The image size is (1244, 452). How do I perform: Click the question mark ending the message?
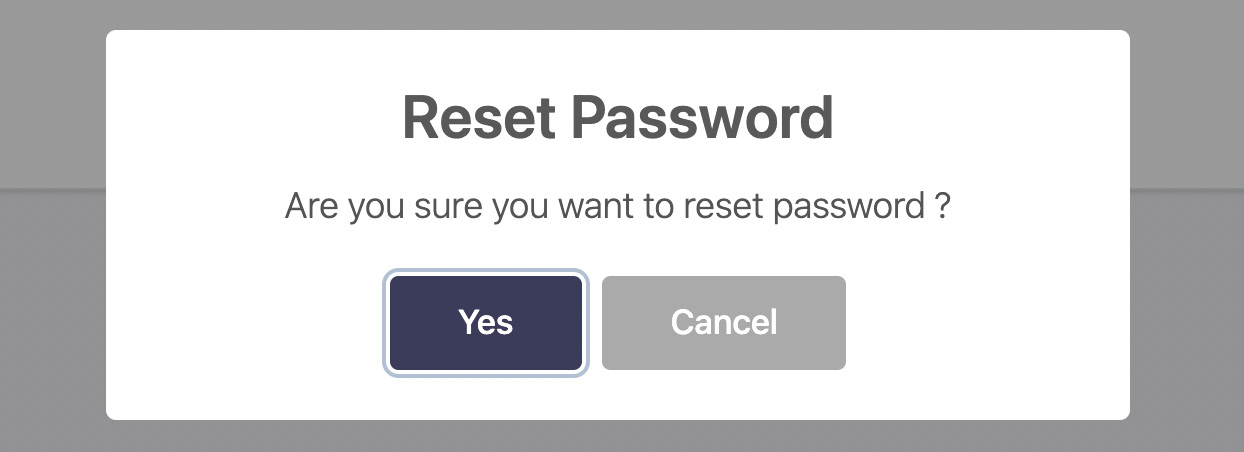[943, 206]
